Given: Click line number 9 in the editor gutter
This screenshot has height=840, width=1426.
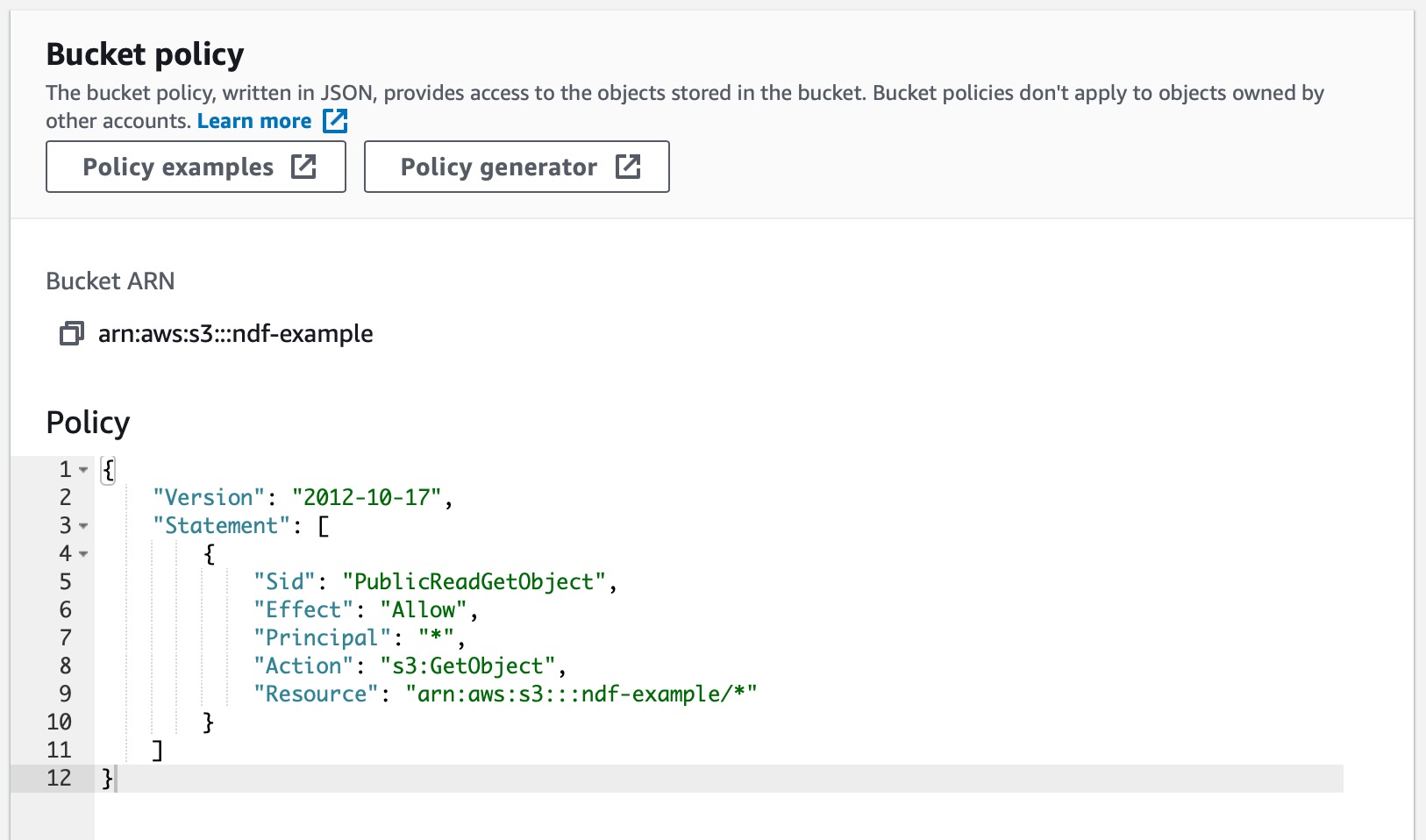Looking at the screenshot, I should coord(64,694).
